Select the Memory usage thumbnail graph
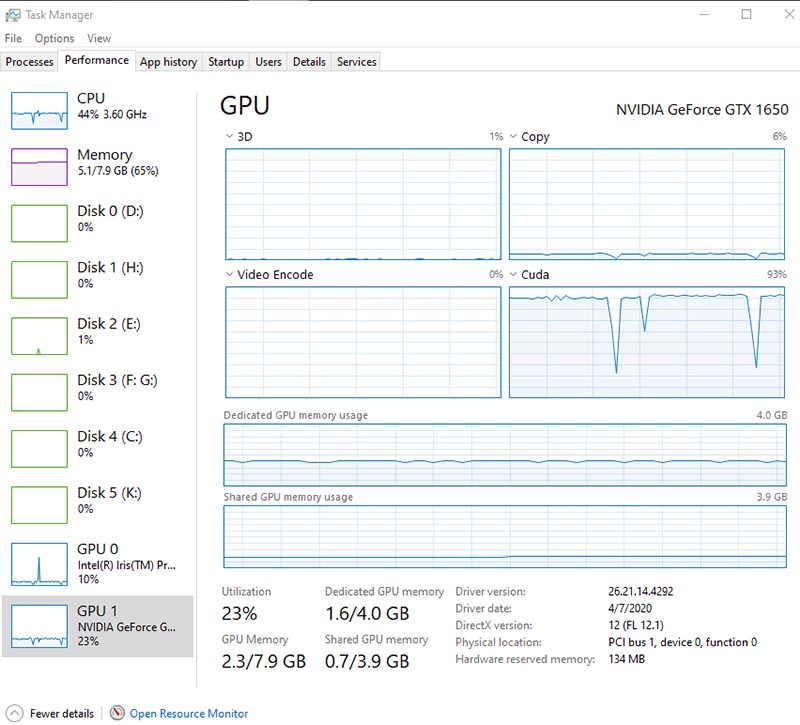Screen dimensions: 800x725 (39, 167)
